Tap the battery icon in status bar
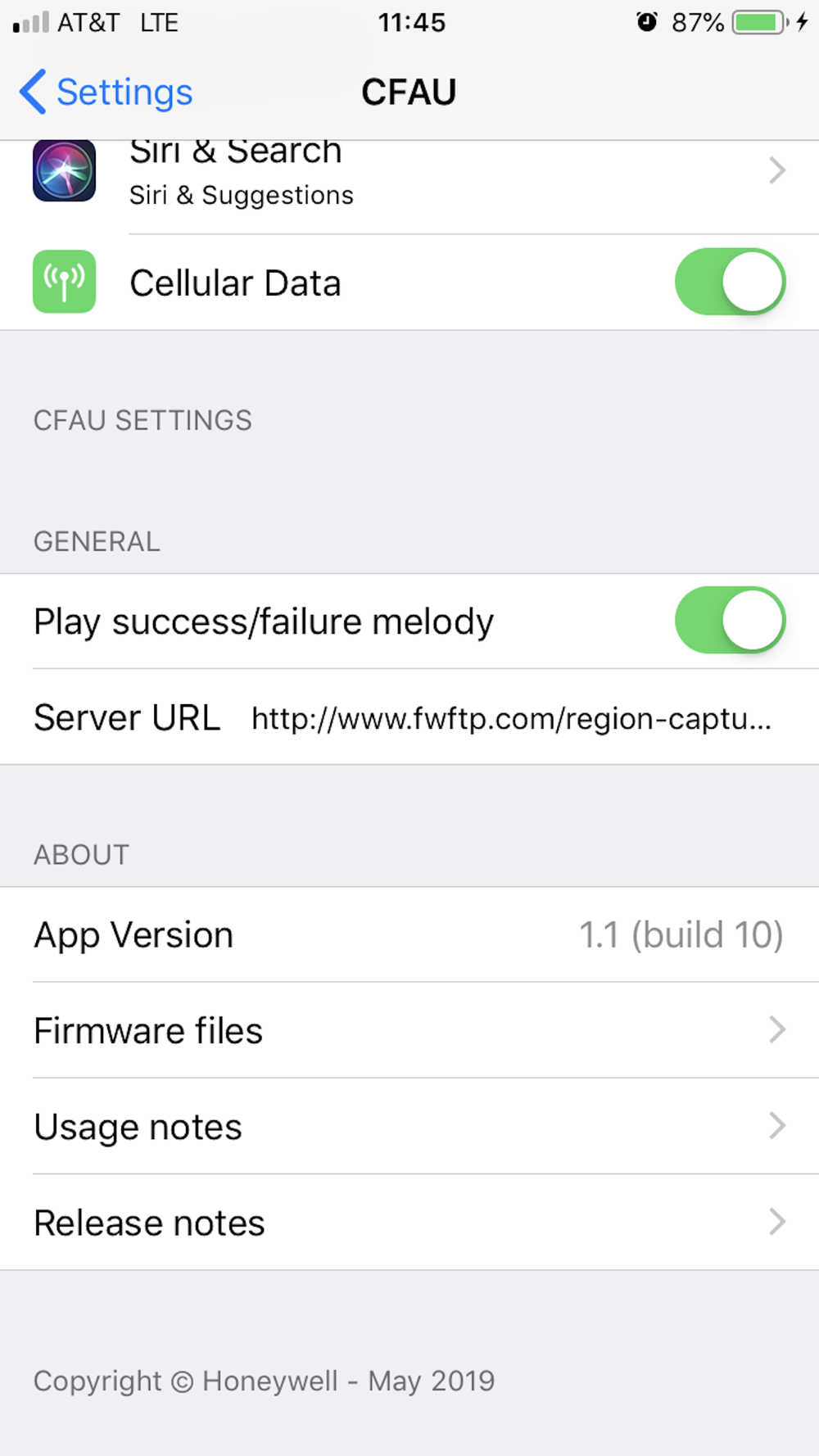This screenshot has height=1456, width=819. click(x=760, y=22)
